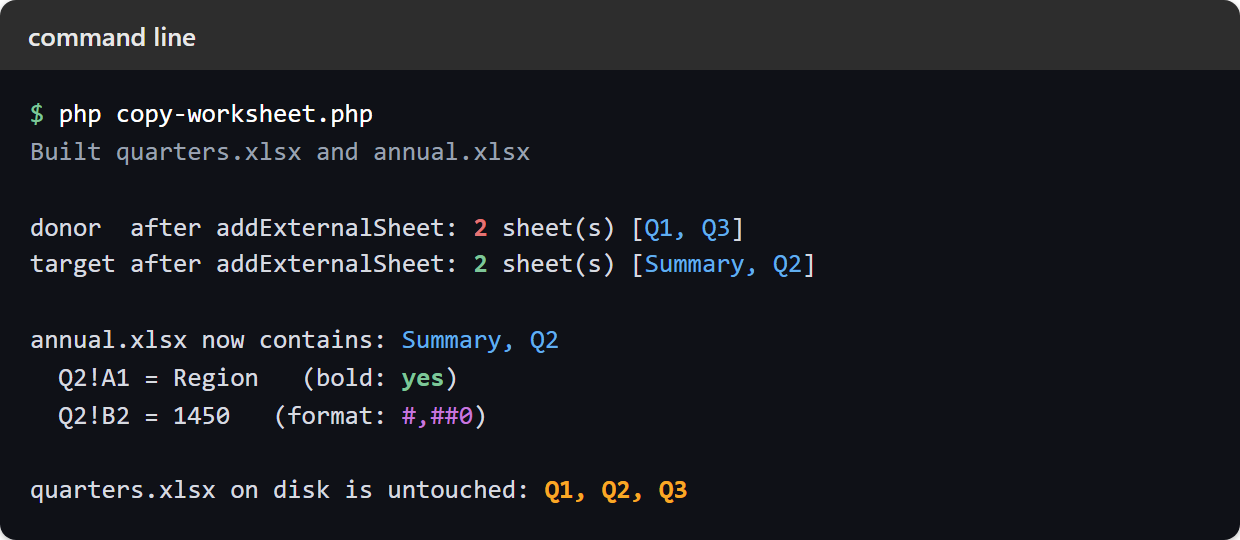Click the "Built quarters.xlsx and annual.xlsx" line
The height and width of the screenshot is (540, 1240).
280,152
